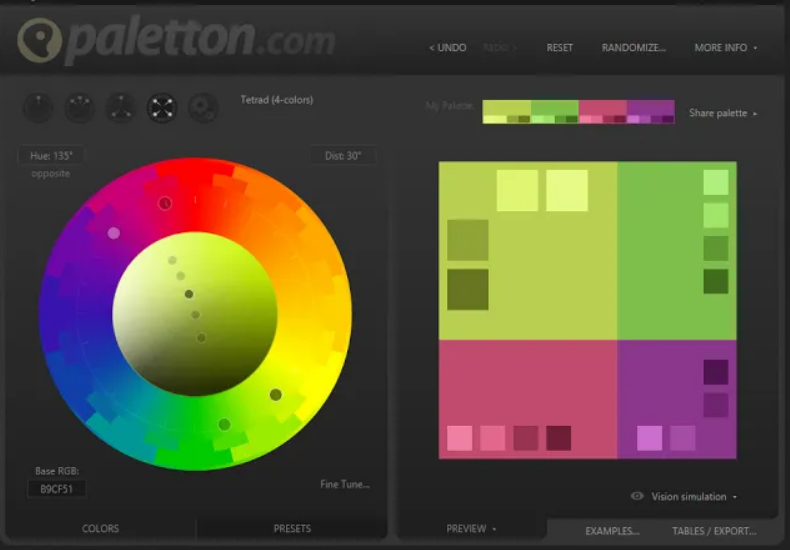The height and width of the screenshot is (550, 790).
Task: Open the Preview dropdown menu
Action: click(x=471, y=528)
